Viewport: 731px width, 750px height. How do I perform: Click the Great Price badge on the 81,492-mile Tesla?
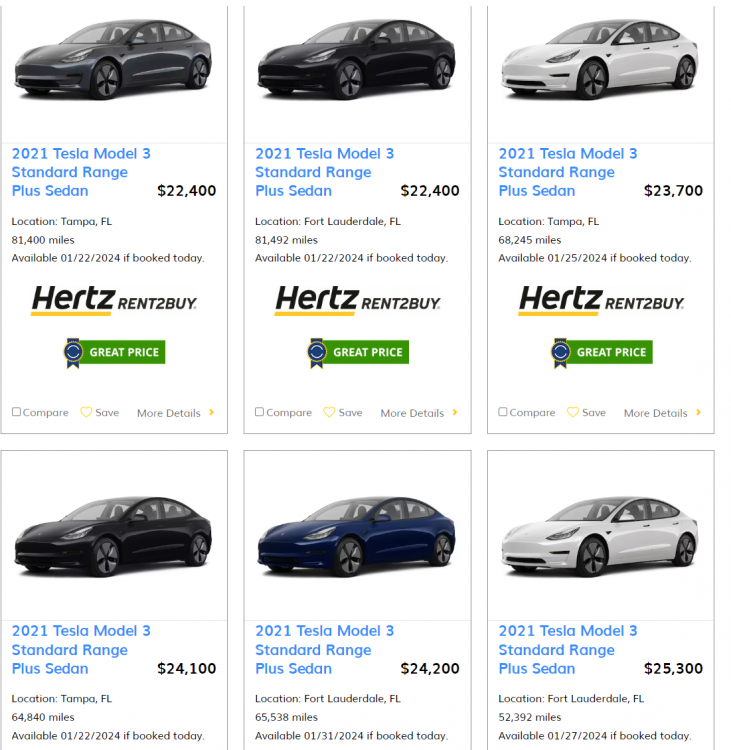pos(358,352)
